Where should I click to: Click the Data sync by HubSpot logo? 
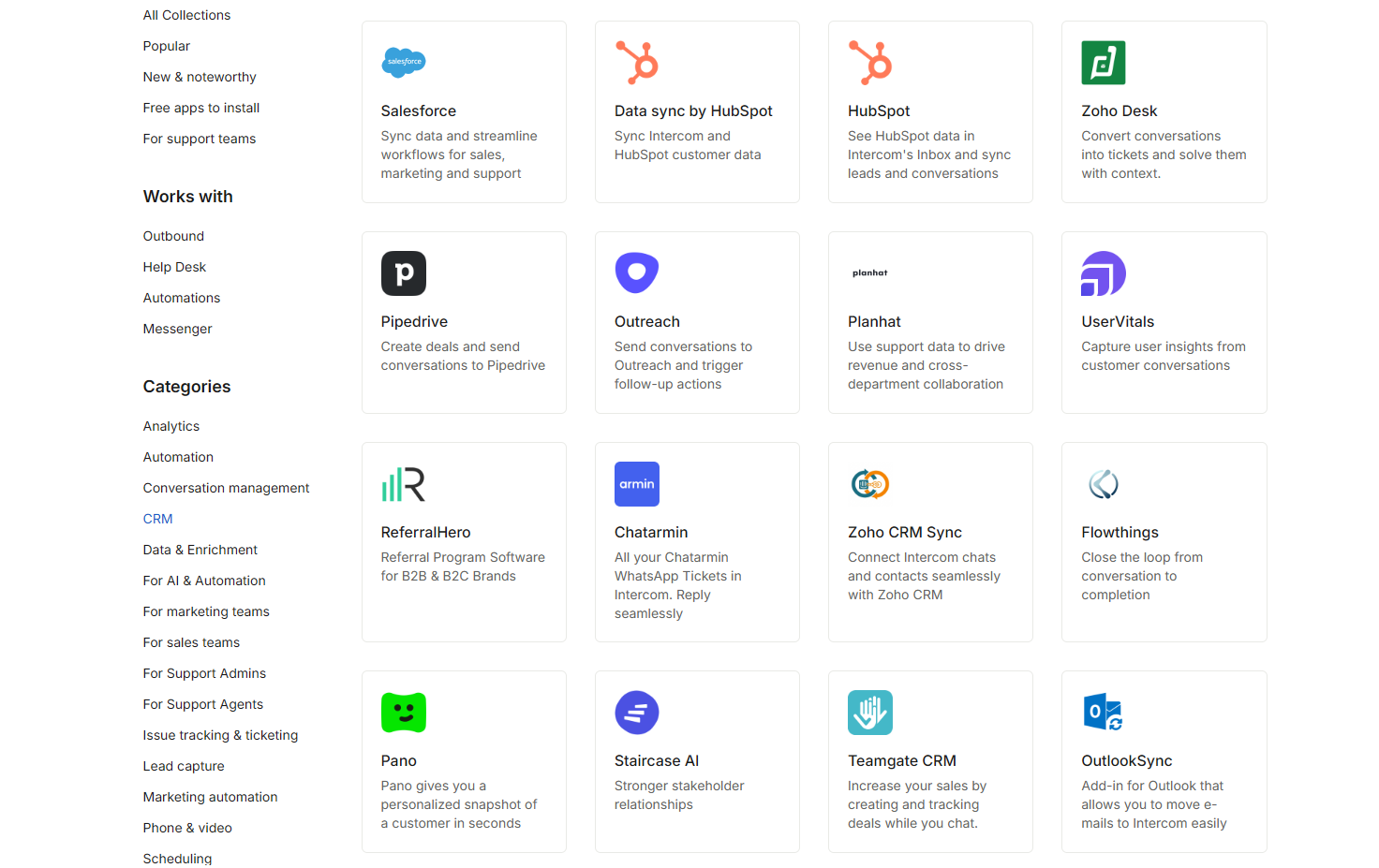point(637,63)
